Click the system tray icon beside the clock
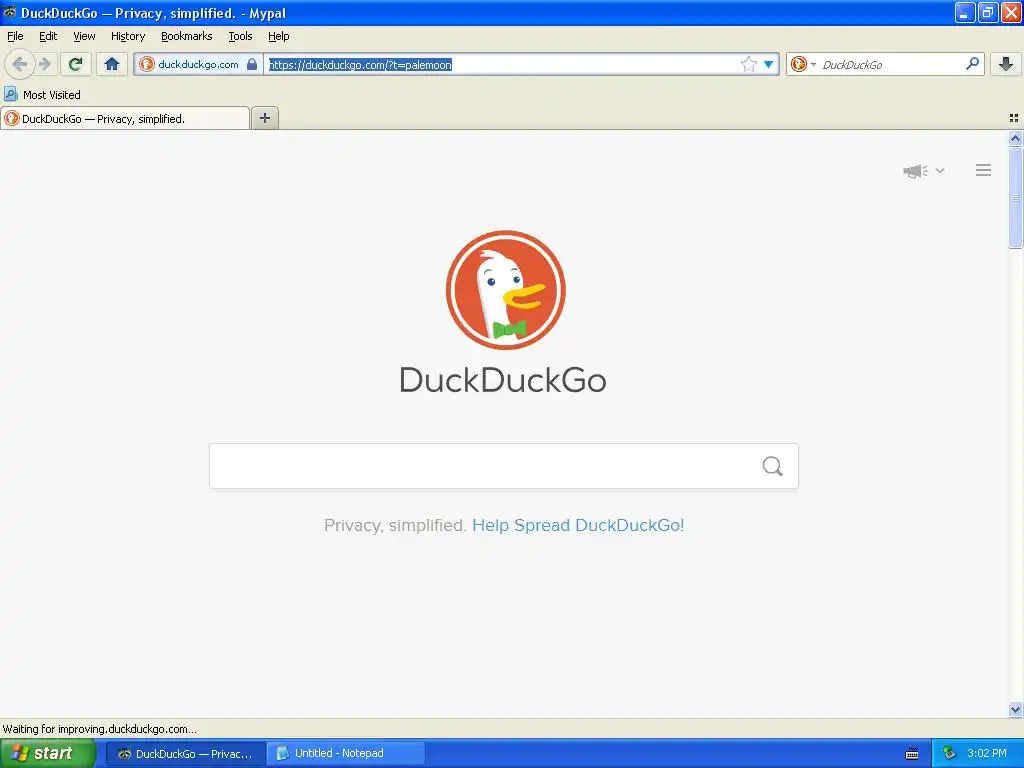This screenshot has height=768, width=1024. coord(949,754)
